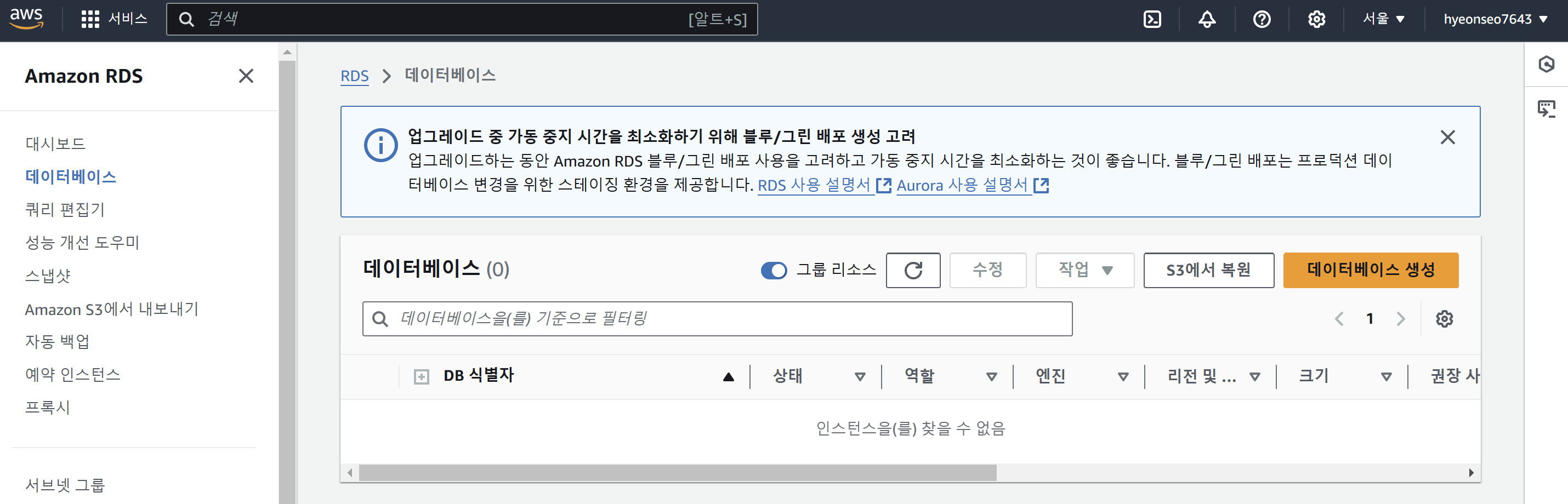Viewport: 1568px width, 504px height.
Task: Go to 대시보드 in sidebar
Action: 55,144
